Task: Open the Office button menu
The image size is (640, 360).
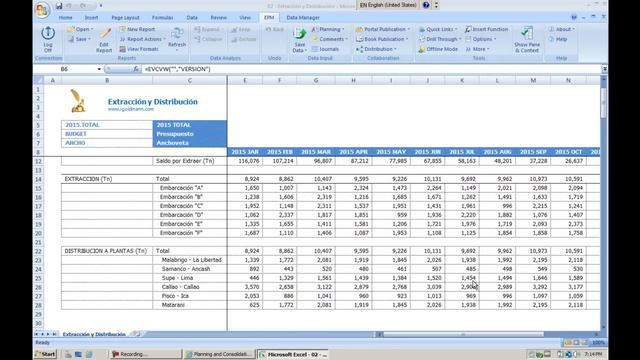Action: click(42, 10)
